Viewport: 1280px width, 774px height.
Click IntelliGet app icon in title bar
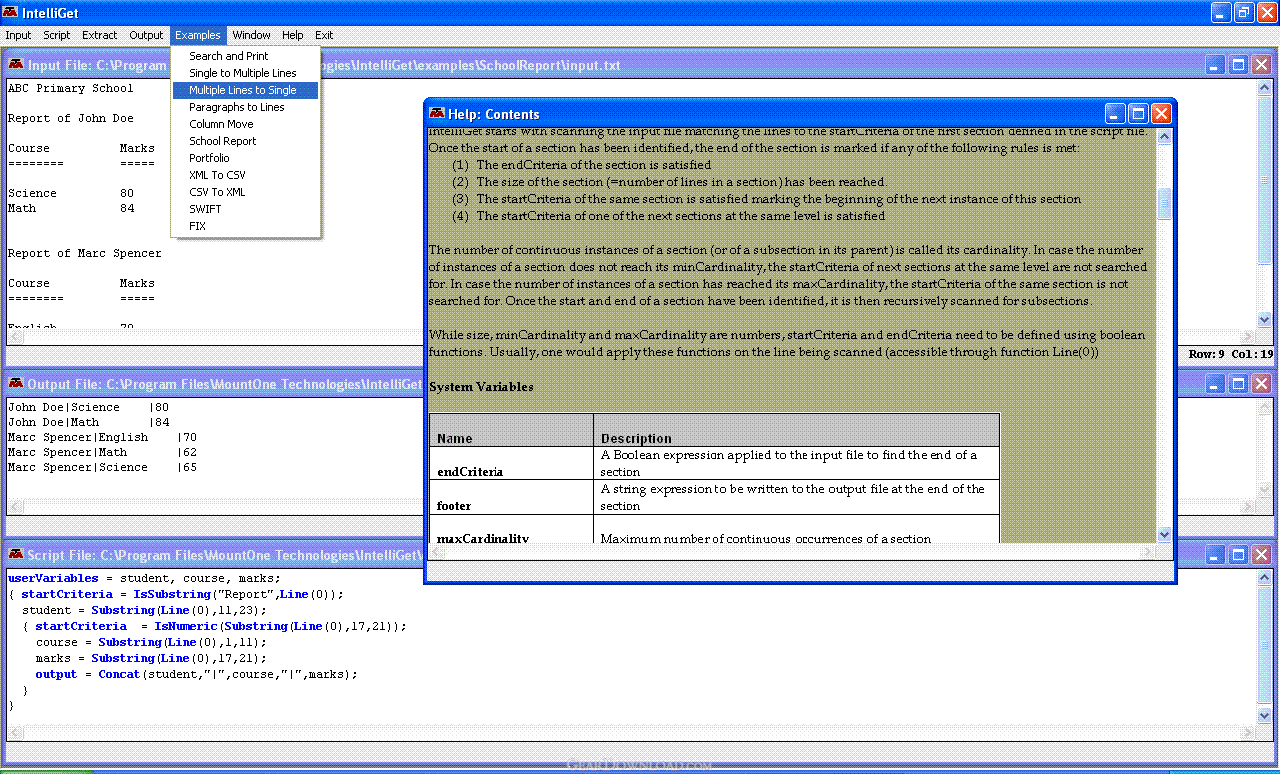tap(11, 12)
